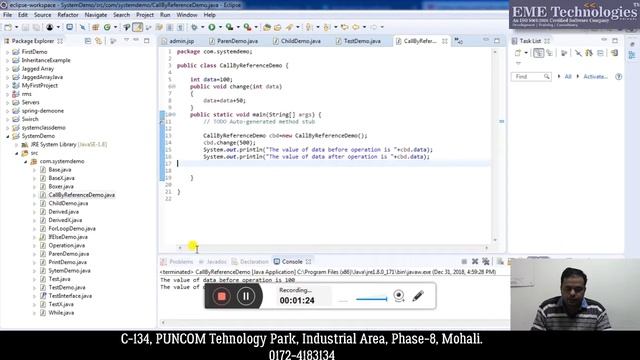Click the New file toolbar icon

[8, 27]
